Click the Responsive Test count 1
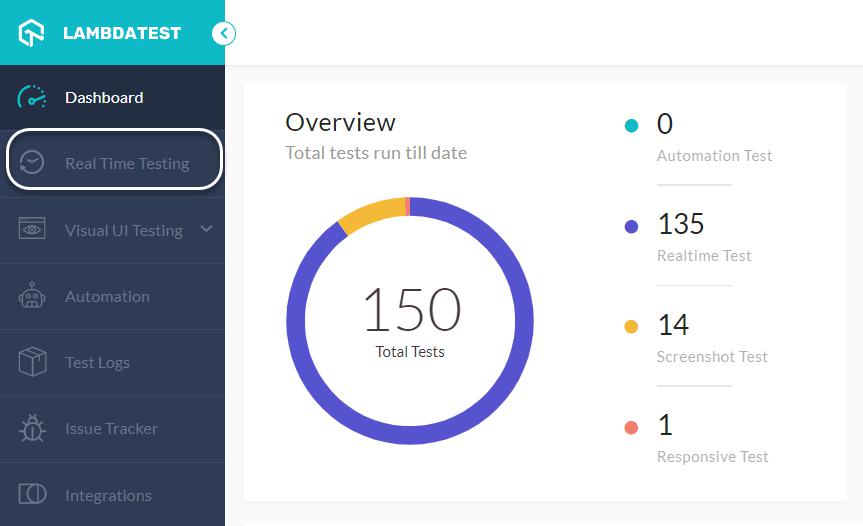 coord(665,425)
